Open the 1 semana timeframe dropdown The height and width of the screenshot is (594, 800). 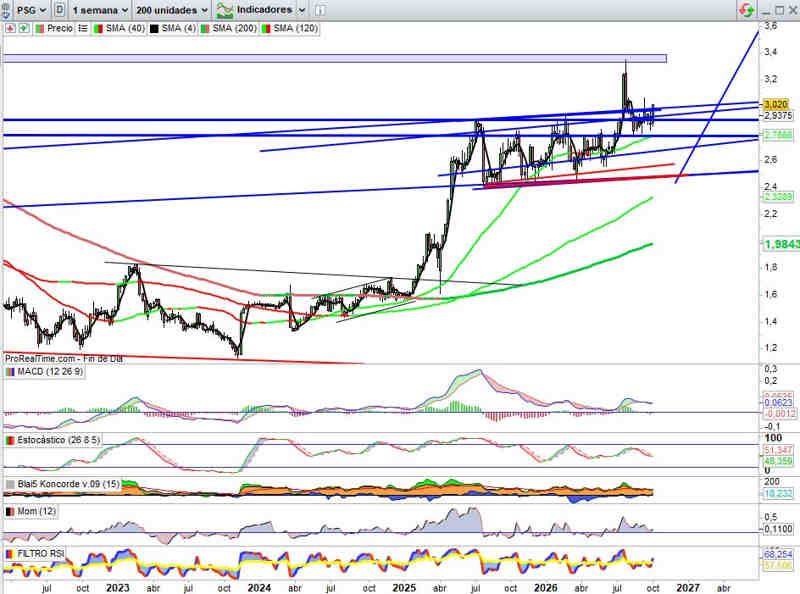coord(101,10)
